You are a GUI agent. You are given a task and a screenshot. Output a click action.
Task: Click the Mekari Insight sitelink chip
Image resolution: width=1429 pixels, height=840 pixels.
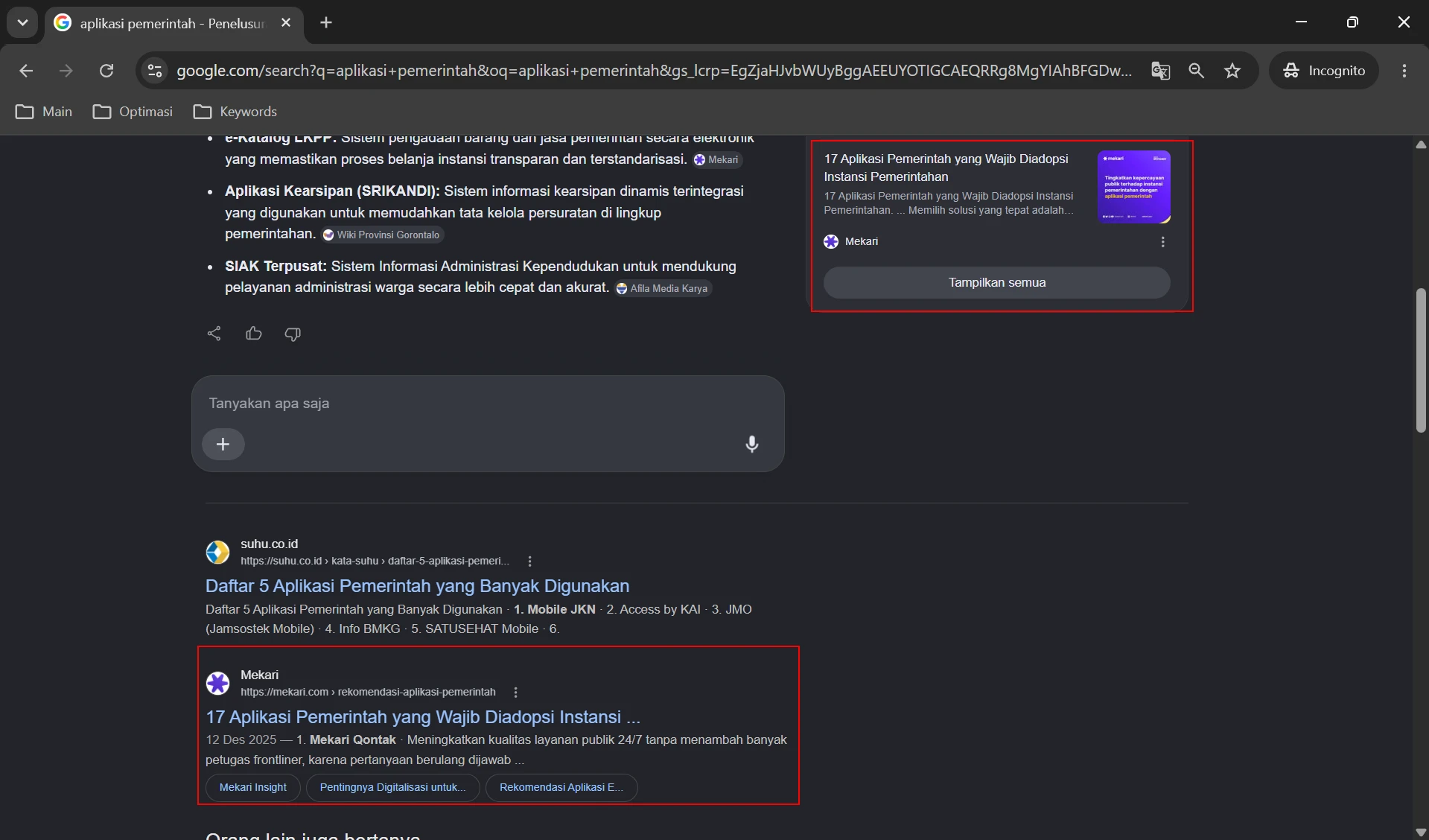[x=253, y=788]
